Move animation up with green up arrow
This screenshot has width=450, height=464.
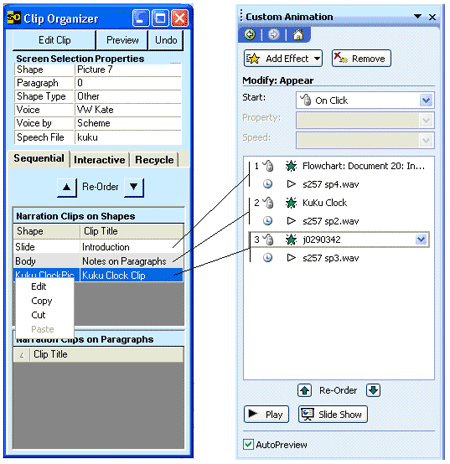[304, 390]
